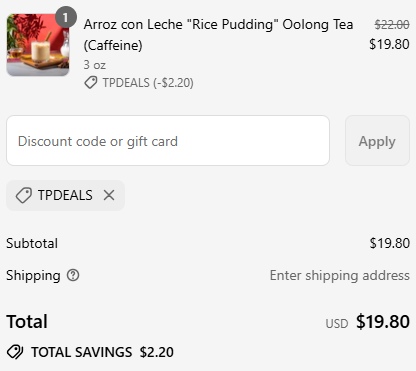Click the Apply button
The width and height of the screenshot is (416, 371).
pyautogui.click(x=377, y=141)
